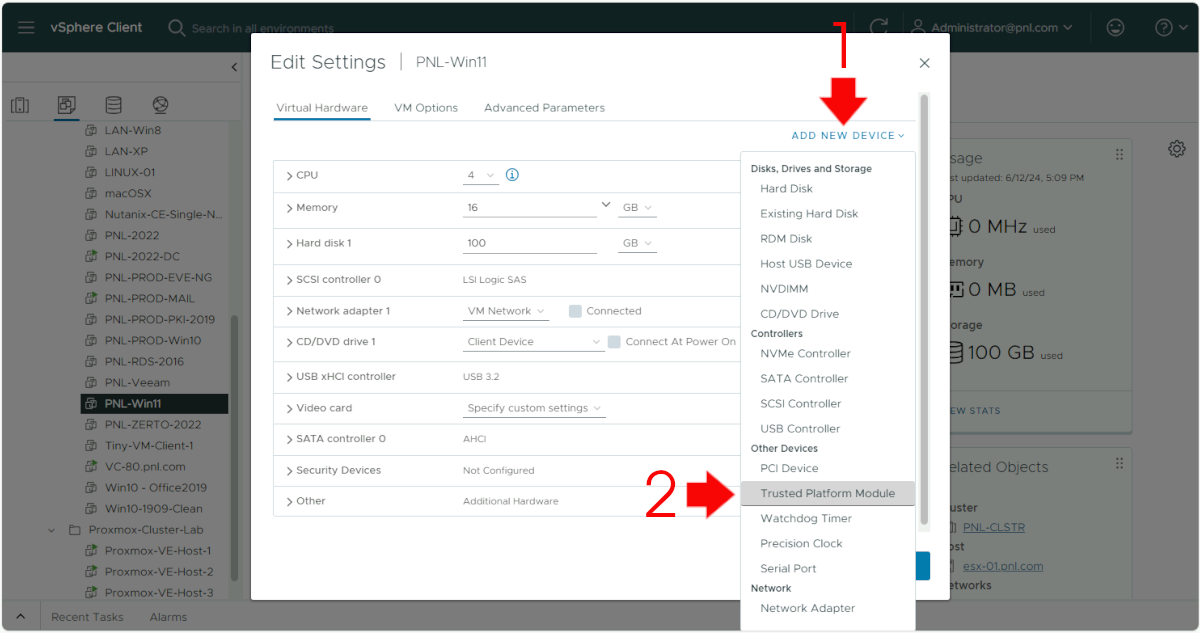Open the vSphere Client hamburger menu
The height and width of the screenshot is (633, 1200).
coord(27,27)
